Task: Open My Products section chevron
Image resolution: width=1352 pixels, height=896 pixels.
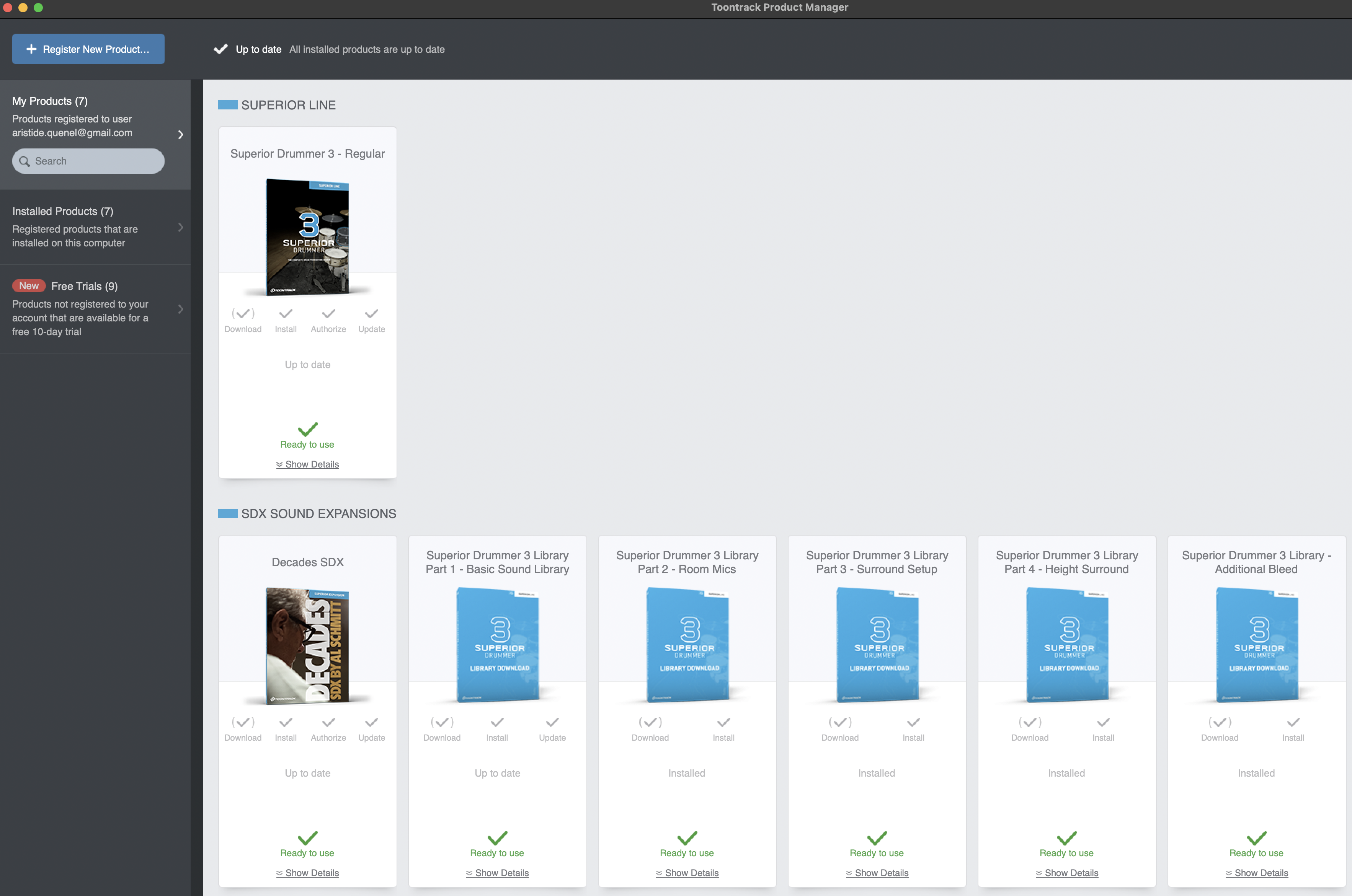Action: (181, 135)
